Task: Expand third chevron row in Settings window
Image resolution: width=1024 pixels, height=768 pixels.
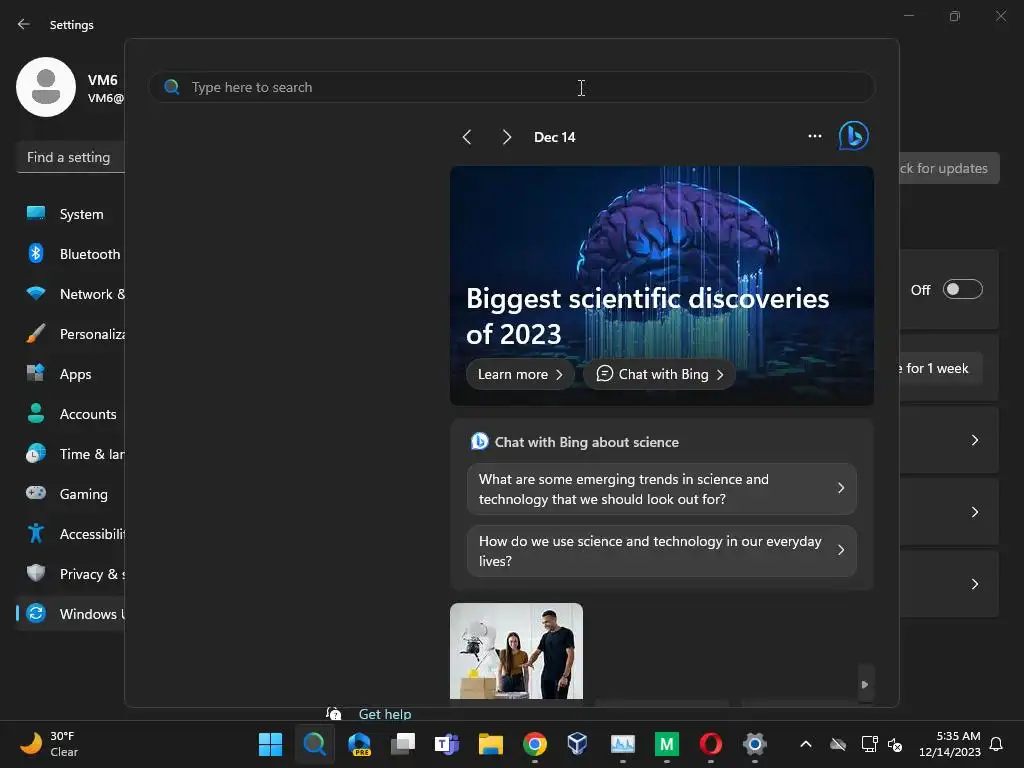Action: (x=974, y=584)
